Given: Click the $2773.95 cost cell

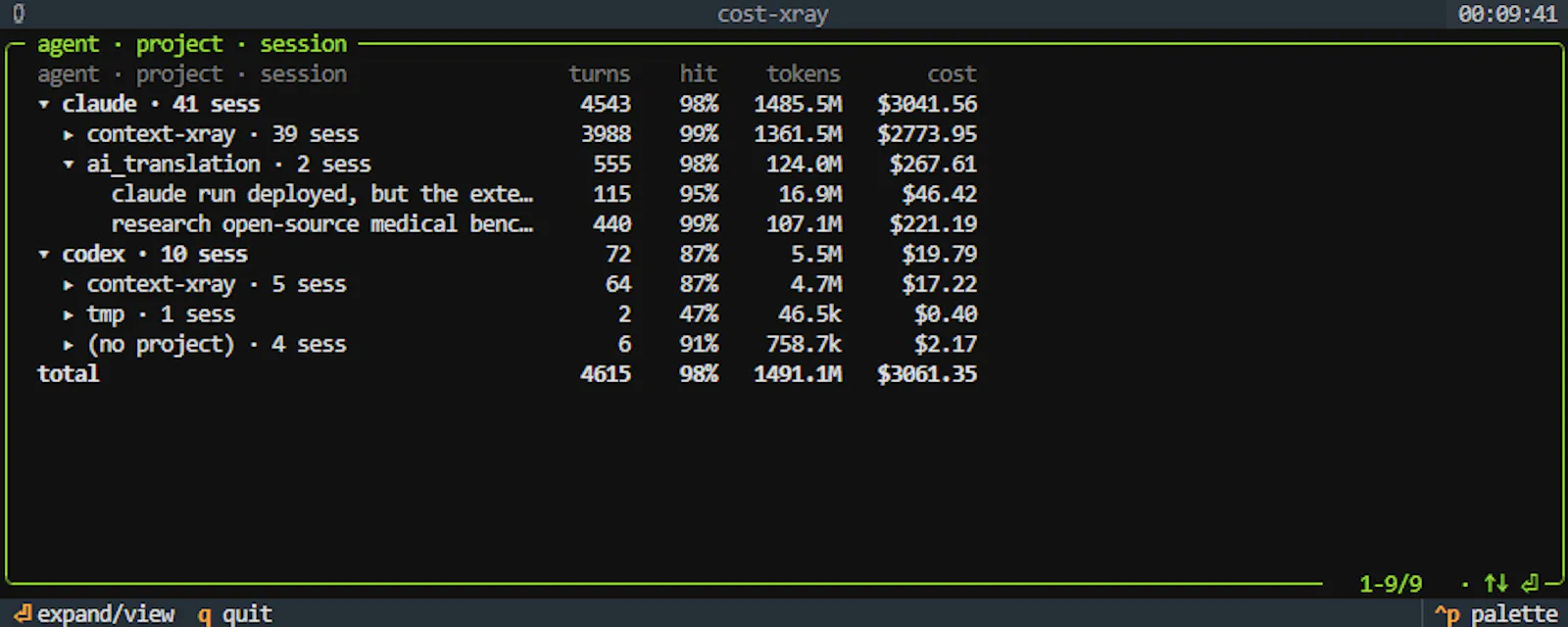Looking at the screenshot, I should (x=927, y=134).
